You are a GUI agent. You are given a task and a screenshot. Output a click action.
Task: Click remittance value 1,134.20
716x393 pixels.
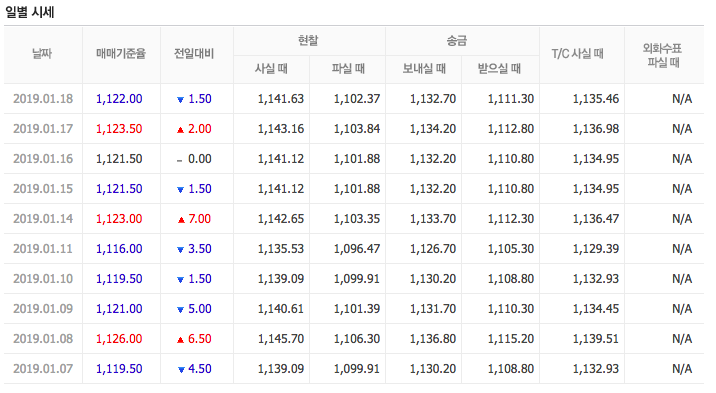(433, 129)
